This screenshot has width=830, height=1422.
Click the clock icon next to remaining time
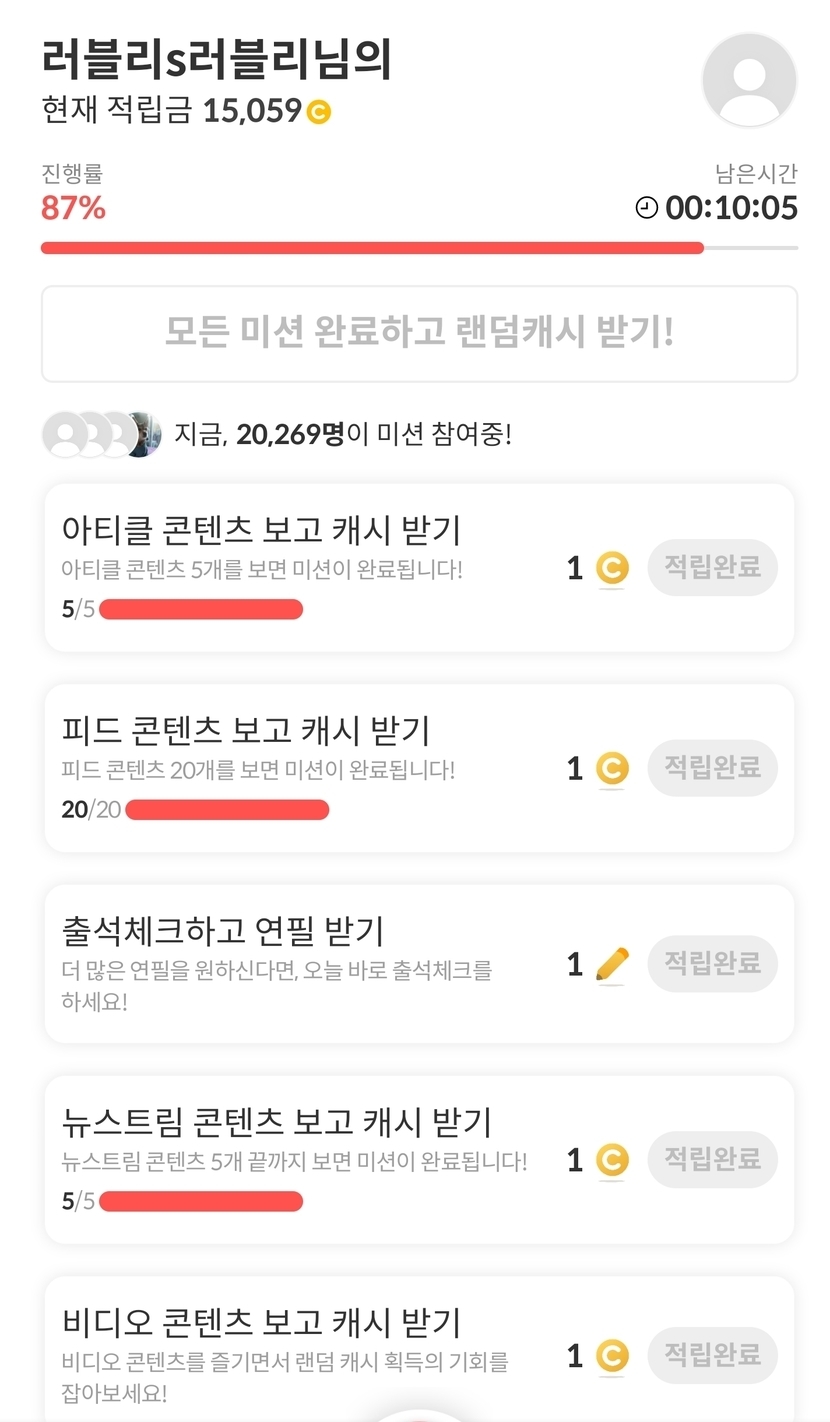coord(647,208)
